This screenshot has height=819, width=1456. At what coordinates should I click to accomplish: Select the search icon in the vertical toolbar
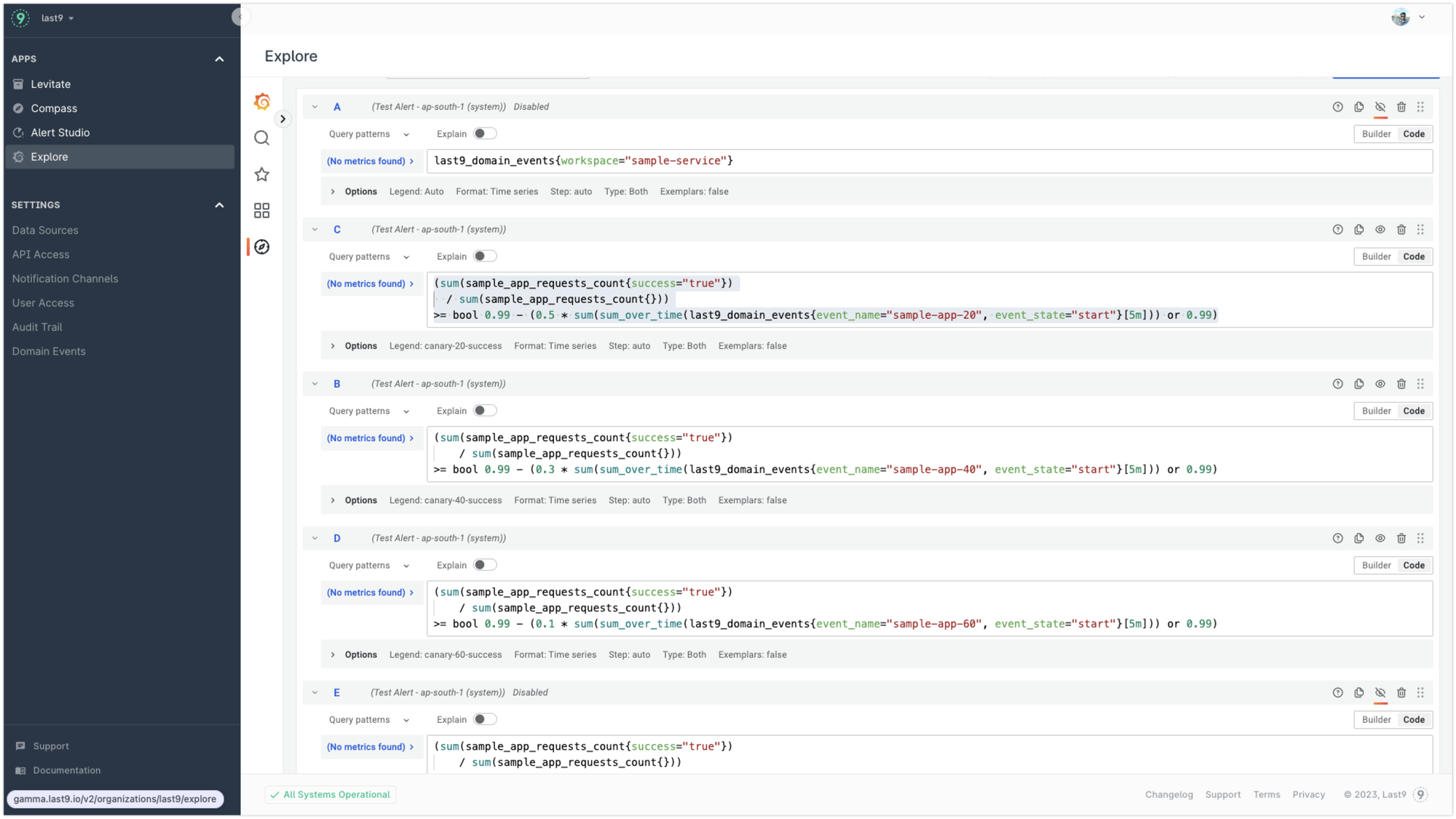261,138
